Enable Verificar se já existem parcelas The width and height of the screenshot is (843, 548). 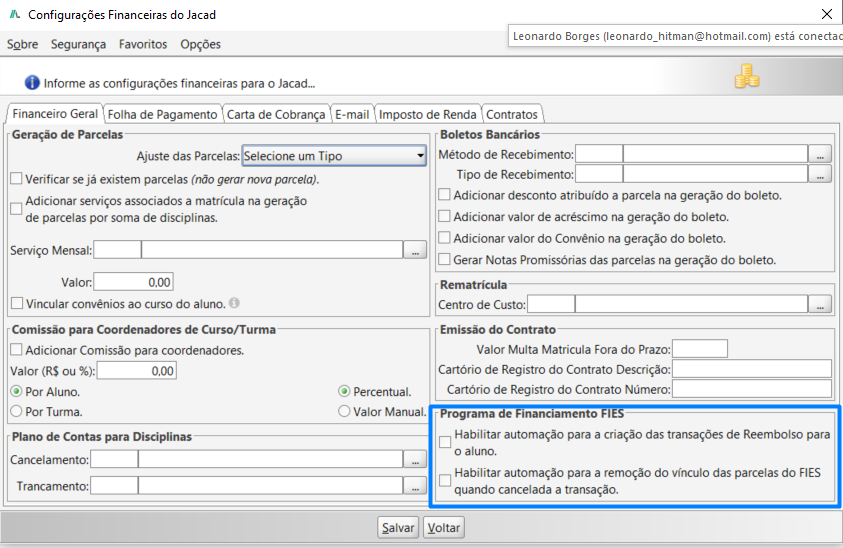(17, 179)
